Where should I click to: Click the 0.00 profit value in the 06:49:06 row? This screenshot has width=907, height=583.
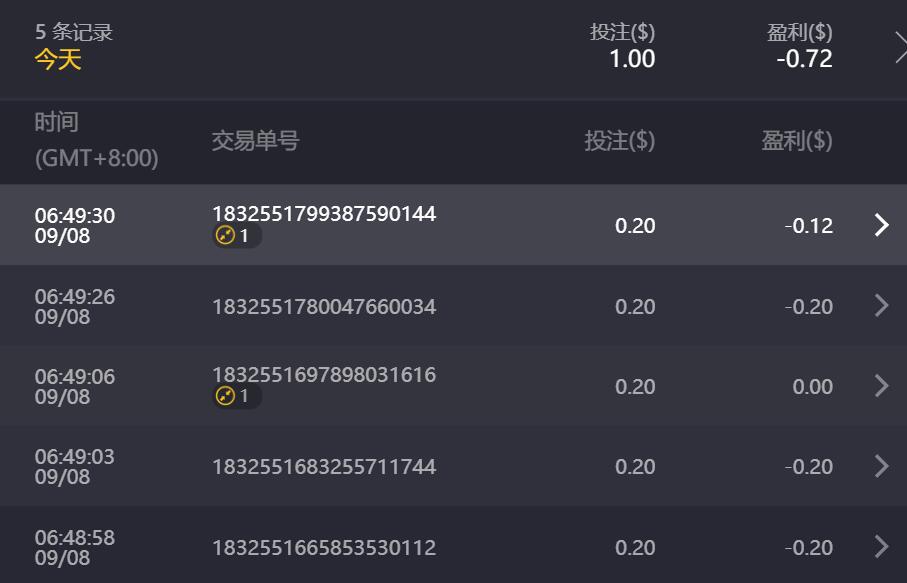(x=812, y=387)
